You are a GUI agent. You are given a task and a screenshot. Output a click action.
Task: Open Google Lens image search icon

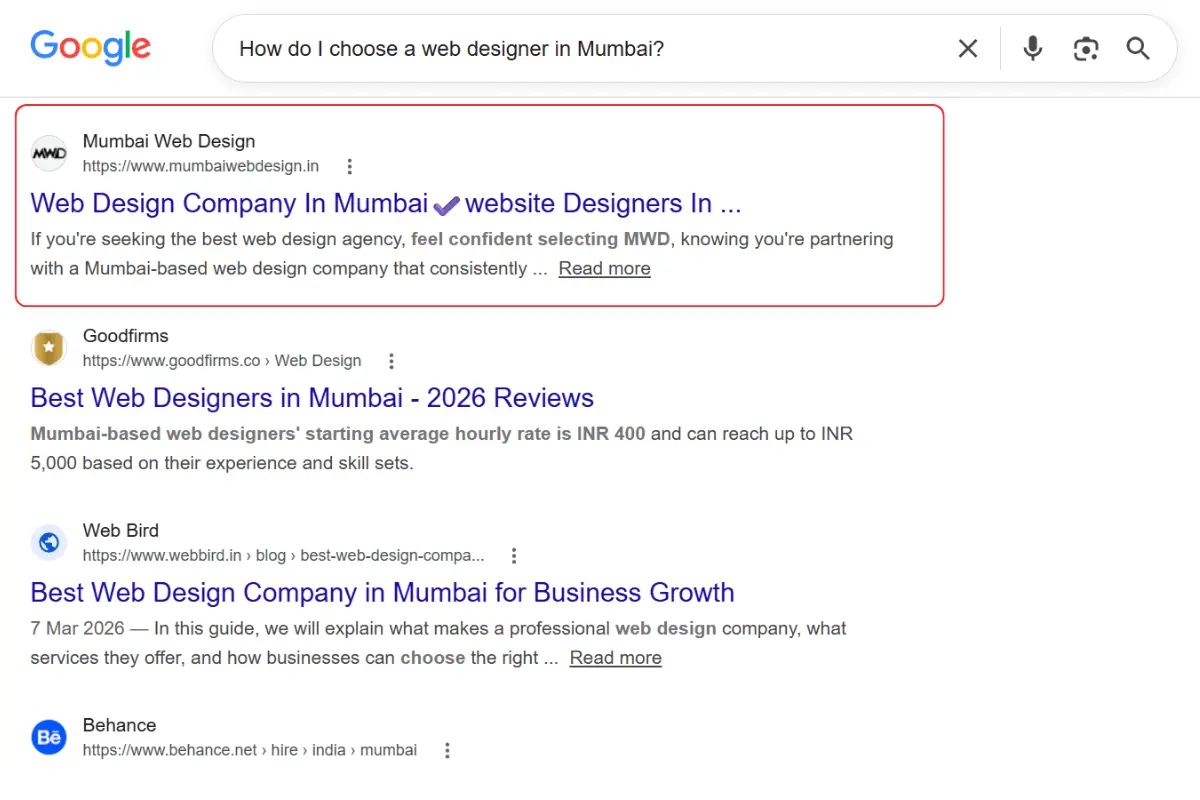point(1086,48)
